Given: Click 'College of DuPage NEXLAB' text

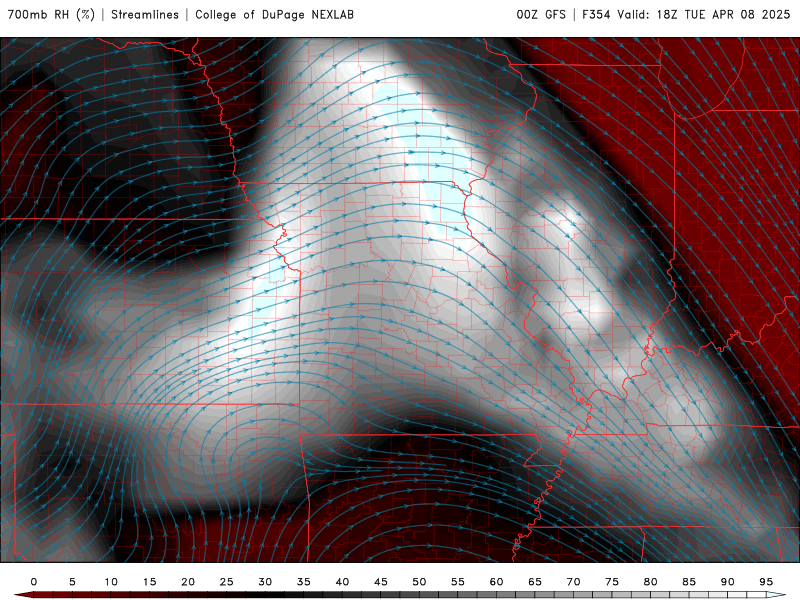Looking at the screenshot, I should pyautogui.click(x=274, y=15).
